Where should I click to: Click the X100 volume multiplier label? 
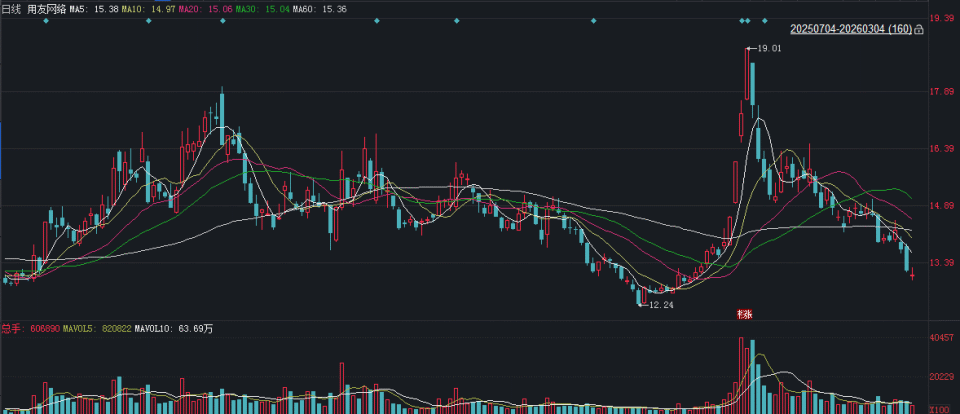click(x=940, y=410)
